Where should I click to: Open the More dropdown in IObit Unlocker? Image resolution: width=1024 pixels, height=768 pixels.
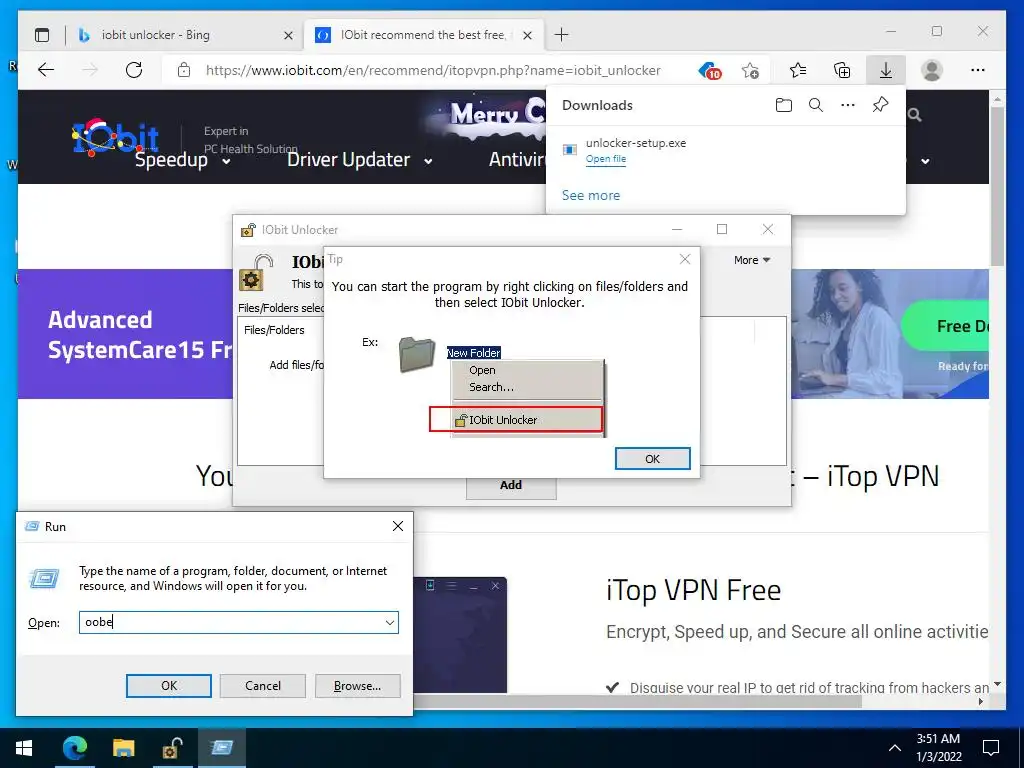tap(752, 260)
